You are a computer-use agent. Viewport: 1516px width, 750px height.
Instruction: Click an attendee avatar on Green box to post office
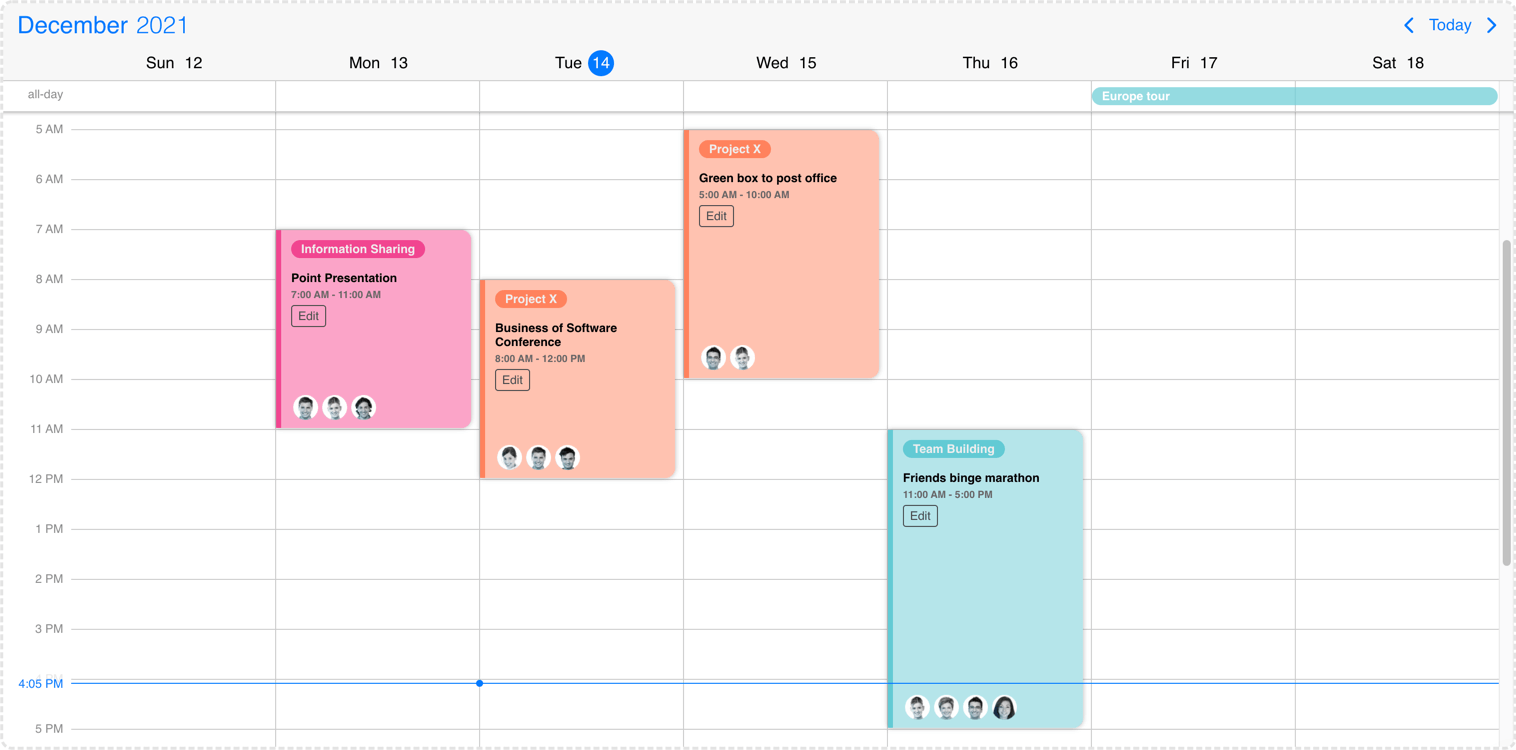pos(713,357)
